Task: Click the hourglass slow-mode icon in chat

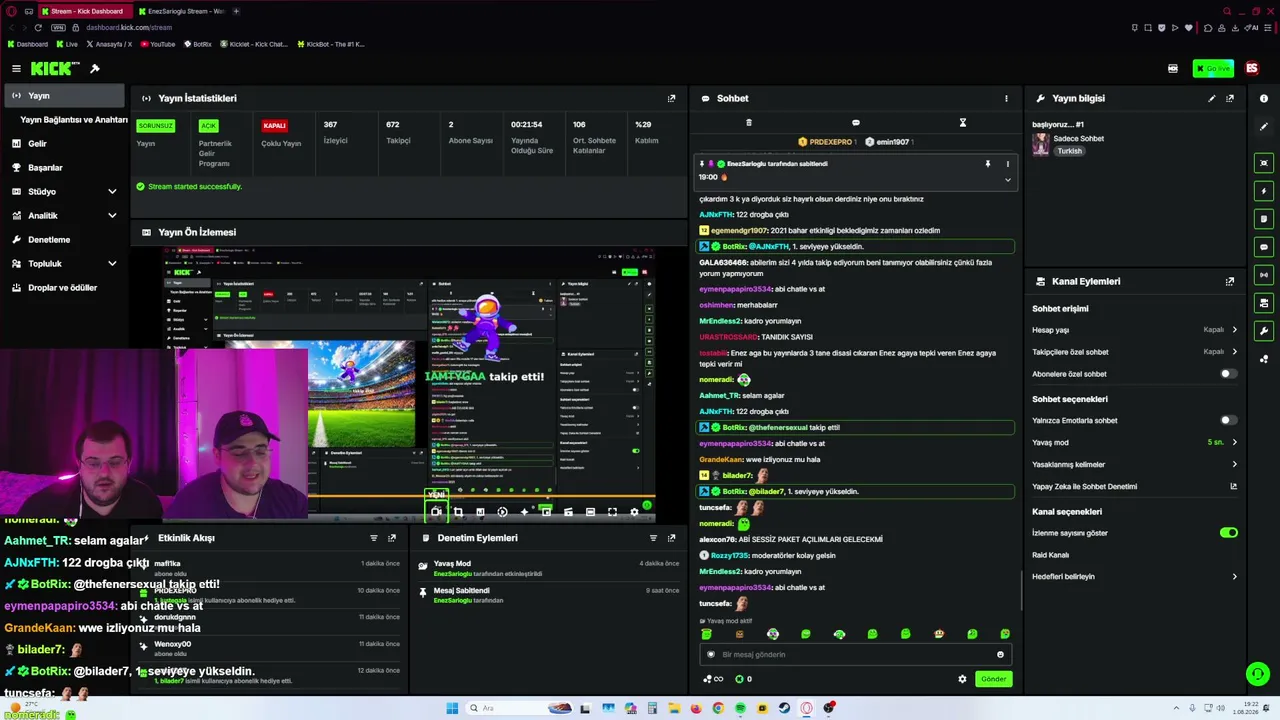Action: 962,123
